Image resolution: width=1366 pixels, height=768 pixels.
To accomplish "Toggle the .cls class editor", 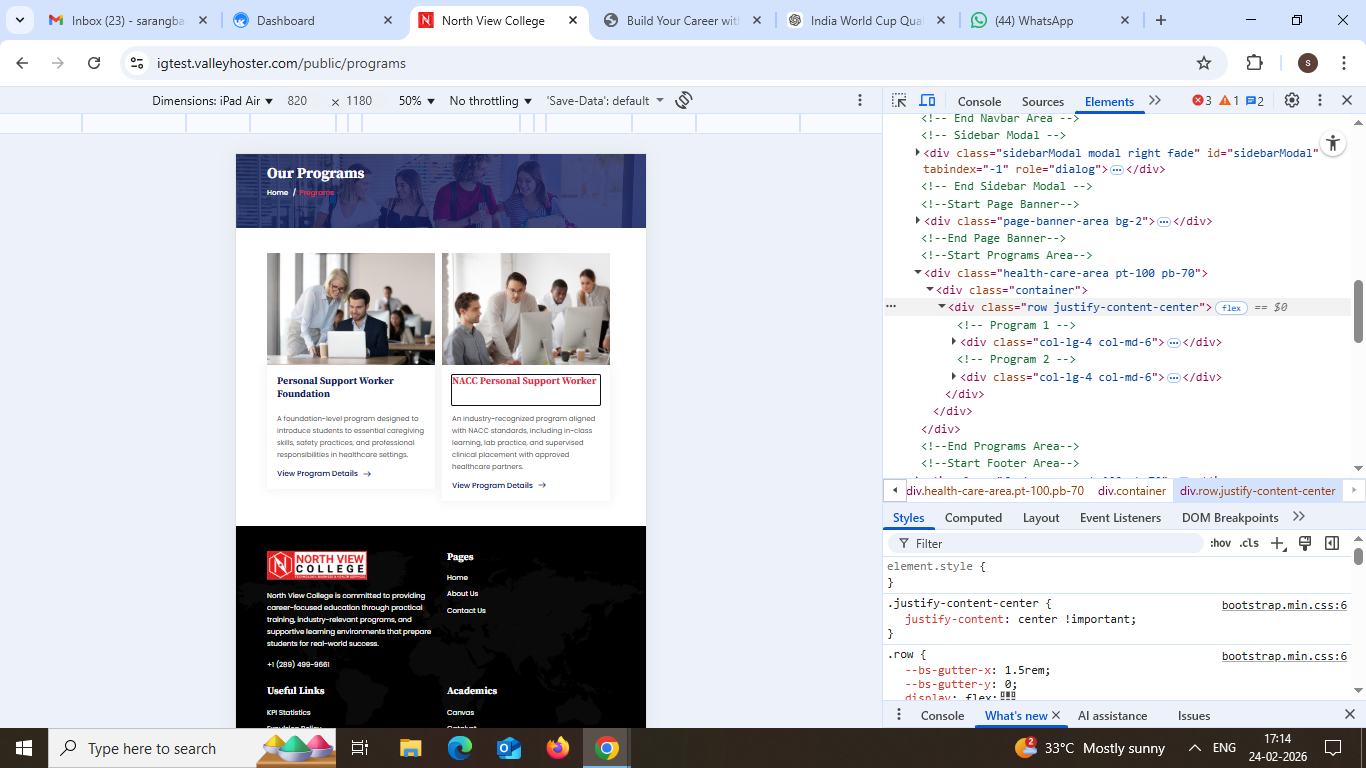I will click(1249, 543).
